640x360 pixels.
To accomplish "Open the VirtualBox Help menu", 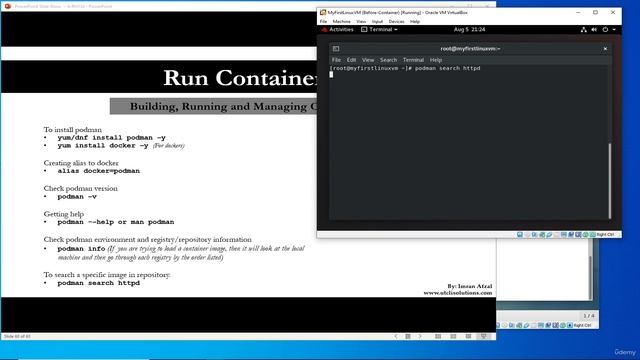I will point(415,21).
